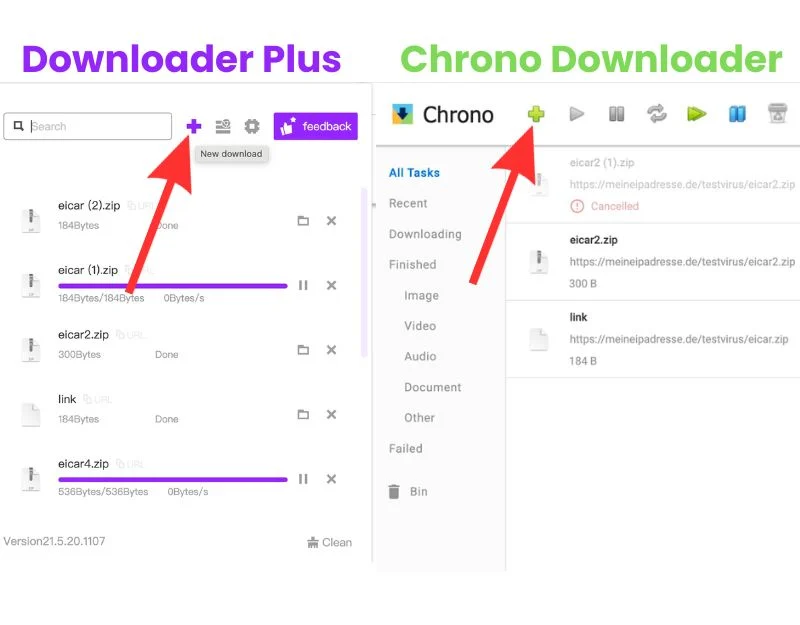
Task: Select cancelled eicar2 (1).zip task in Chrono
Action: [x=653, y=185]
